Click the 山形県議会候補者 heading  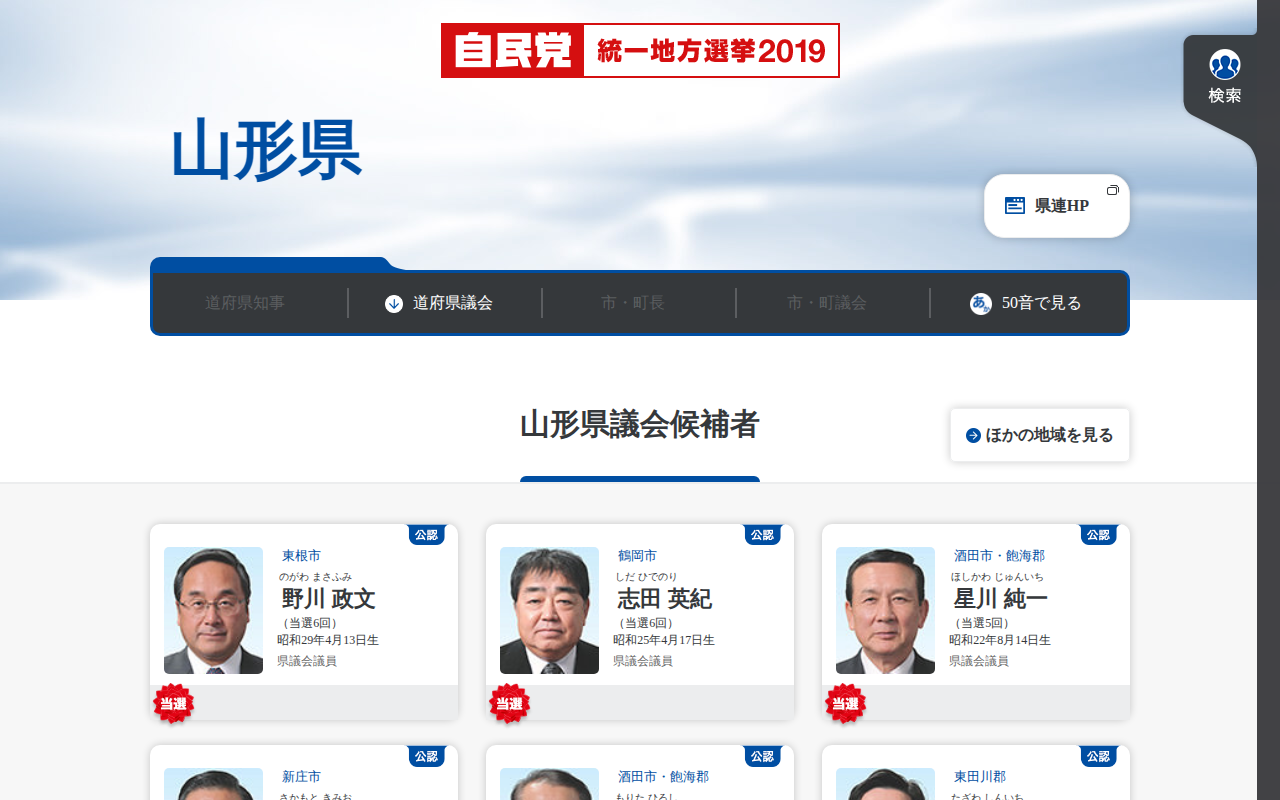(640, 425)
